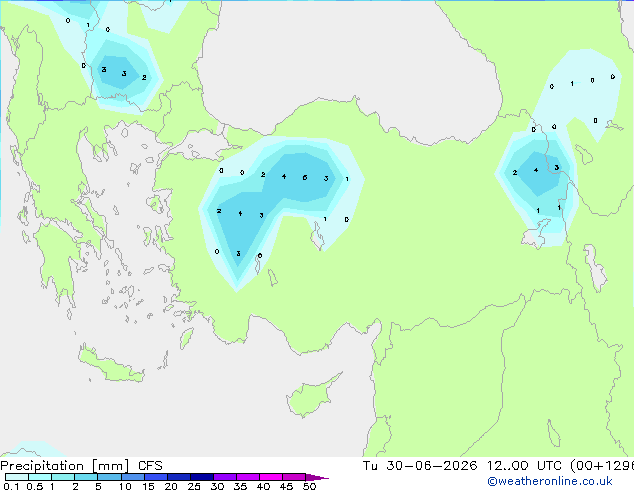The image size is (634, 490).
Task: Select the legend swatch for 20–25 mm
Action: [x=178, y=477]
